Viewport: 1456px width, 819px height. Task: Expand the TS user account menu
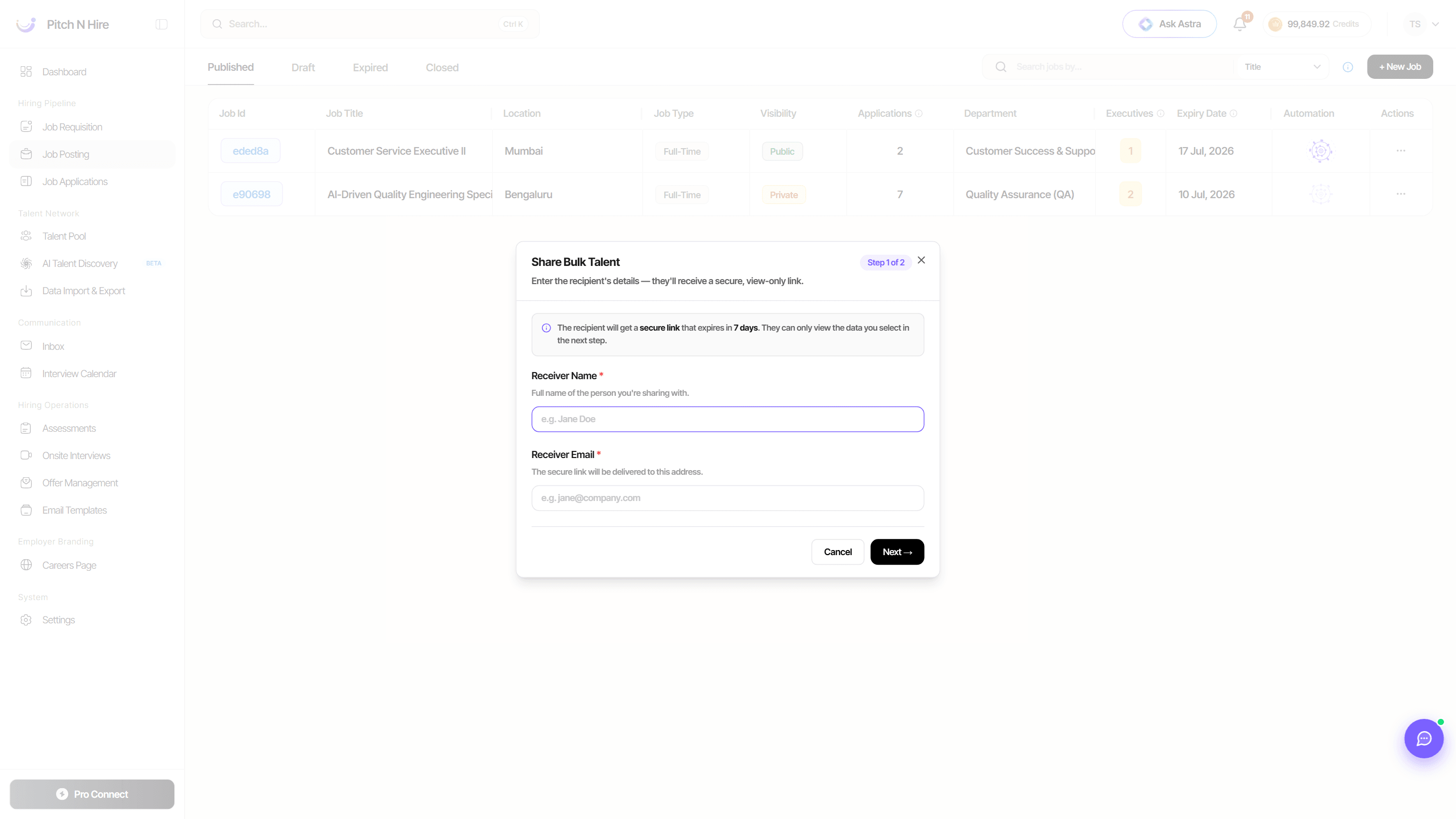(x=1423, y=24)
